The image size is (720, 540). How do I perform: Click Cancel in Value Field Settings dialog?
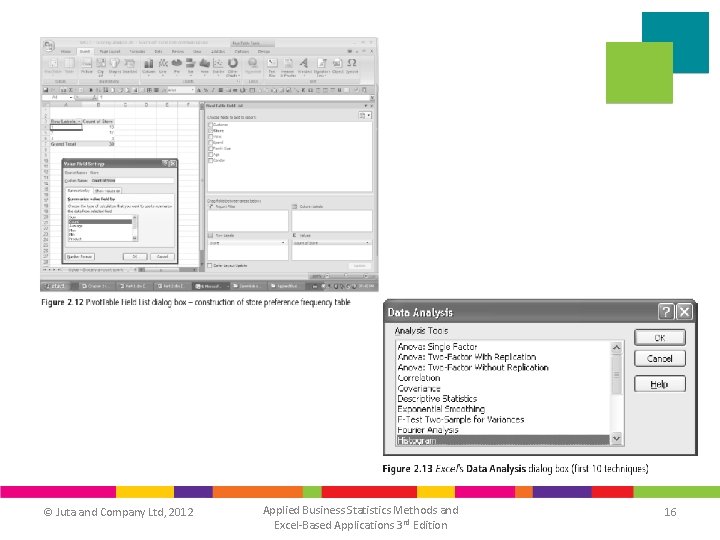pyautogui.click(x=162, y=257)
